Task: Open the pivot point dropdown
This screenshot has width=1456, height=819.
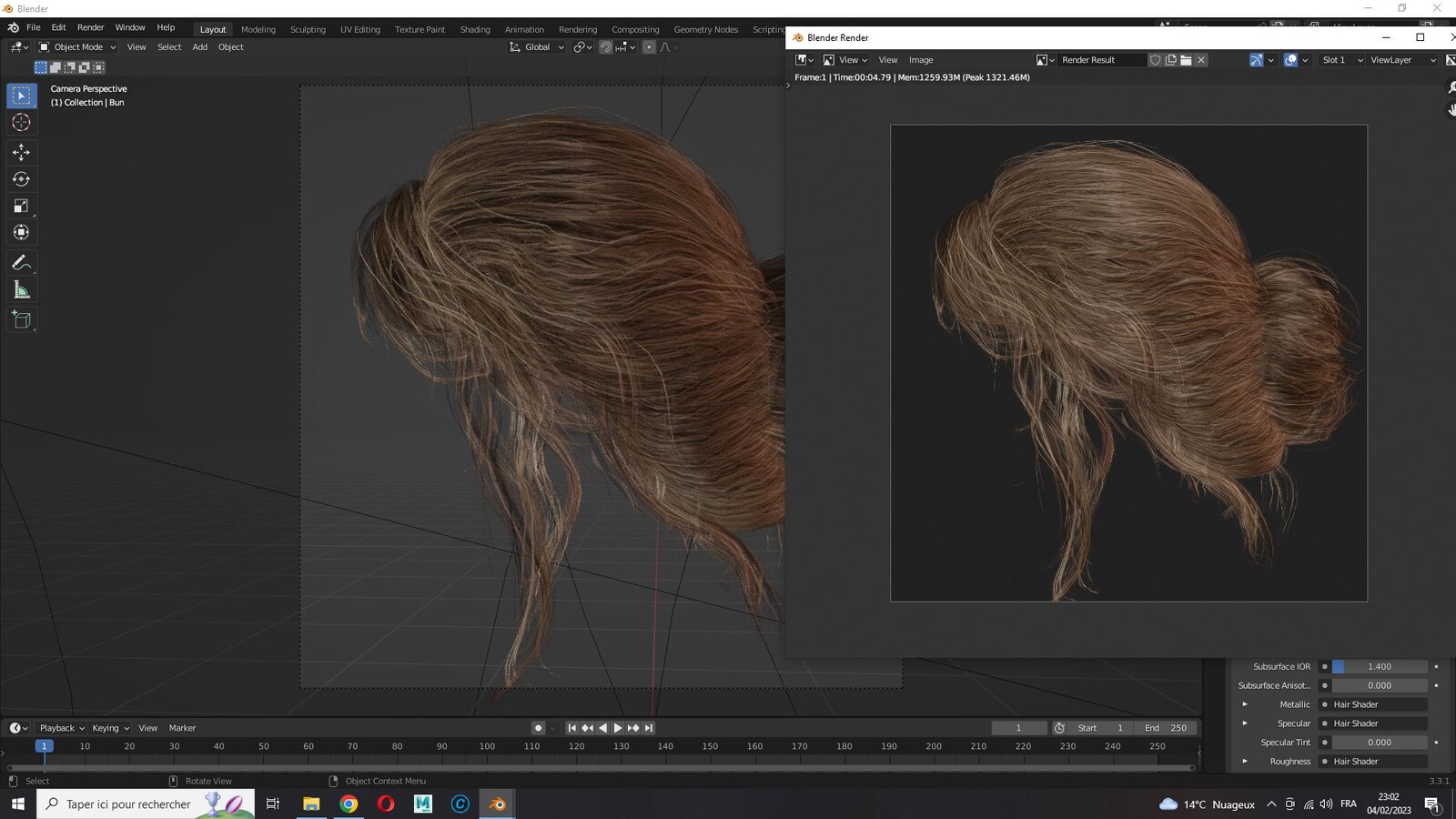Action: (x=582, y=47)
